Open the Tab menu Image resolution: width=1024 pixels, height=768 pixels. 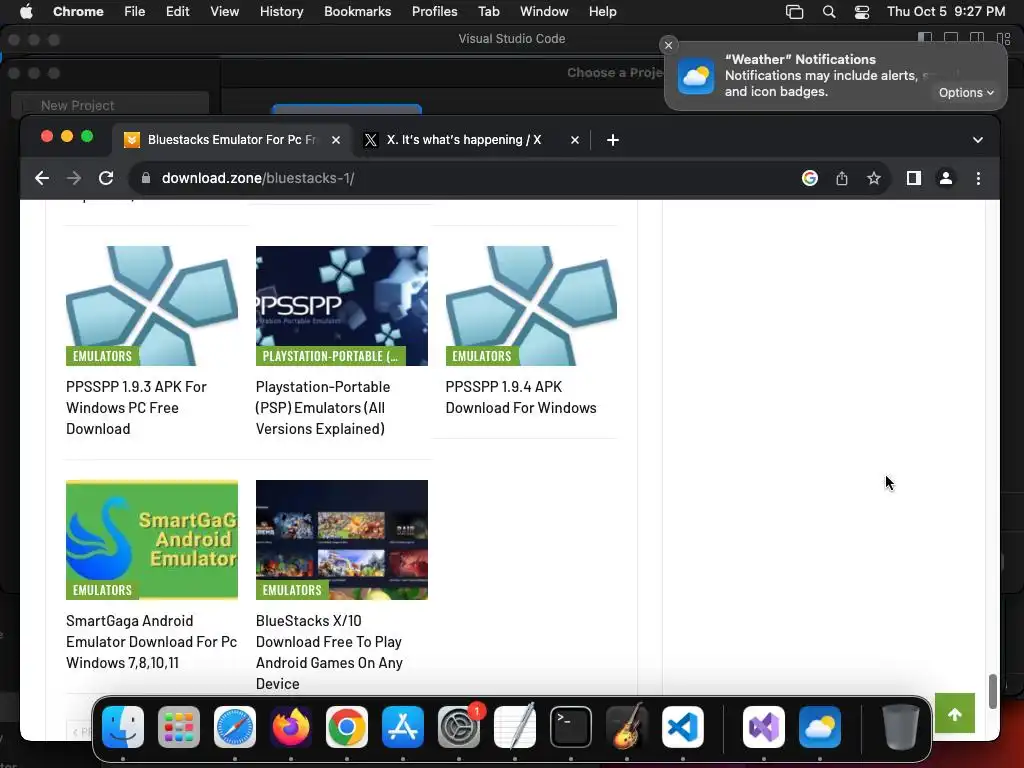[488, 12]
